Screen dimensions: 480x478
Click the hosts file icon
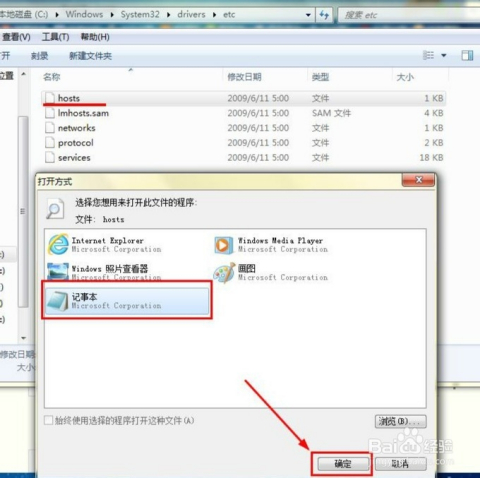[50, 98]
